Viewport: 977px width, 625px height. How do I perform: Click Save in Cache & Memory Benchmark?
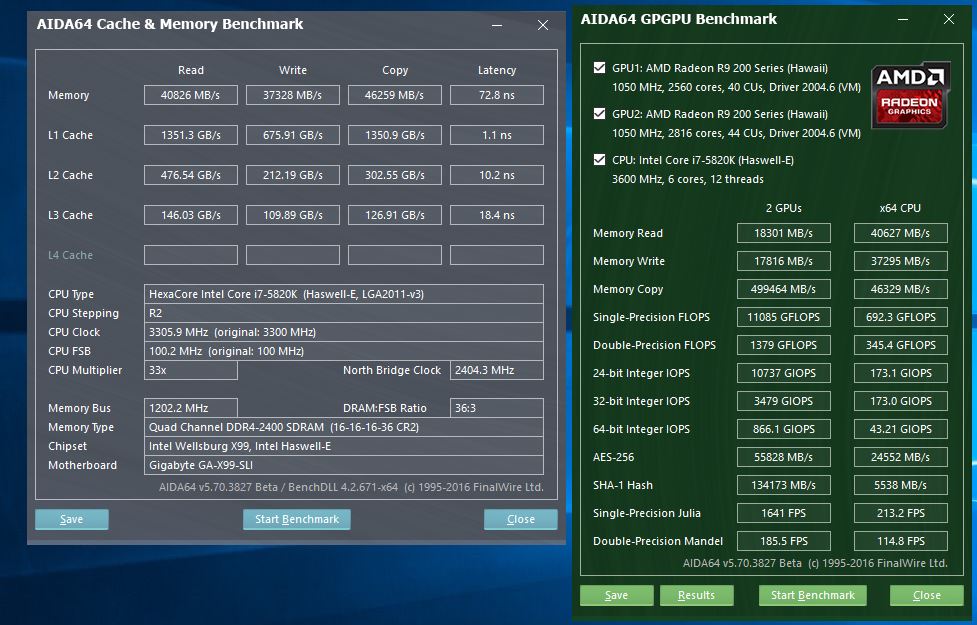click(72, 519)
